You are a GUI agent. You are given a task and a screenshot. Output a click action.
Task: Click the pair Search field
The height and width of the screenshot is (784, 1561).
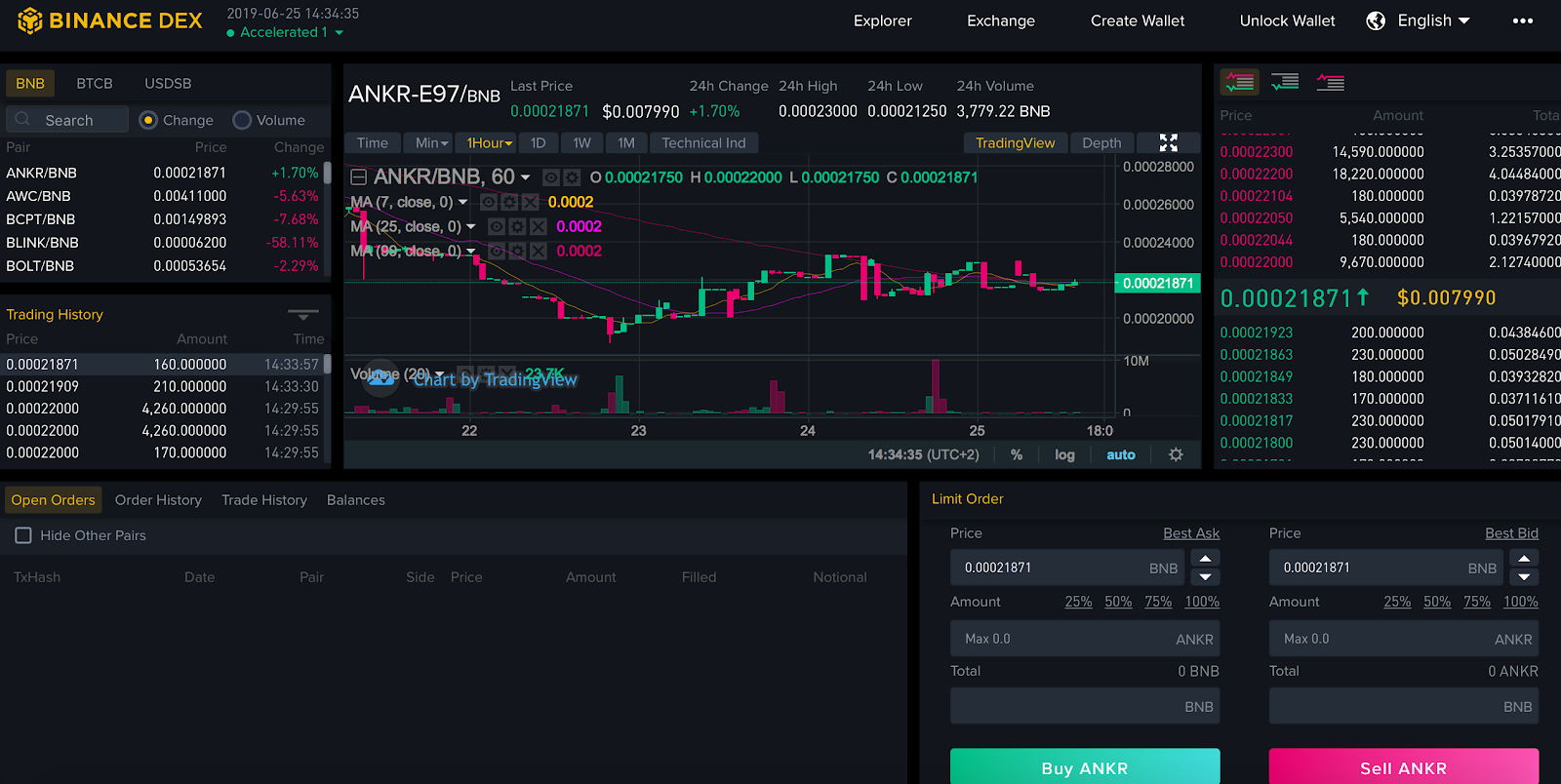pos(67,119)
